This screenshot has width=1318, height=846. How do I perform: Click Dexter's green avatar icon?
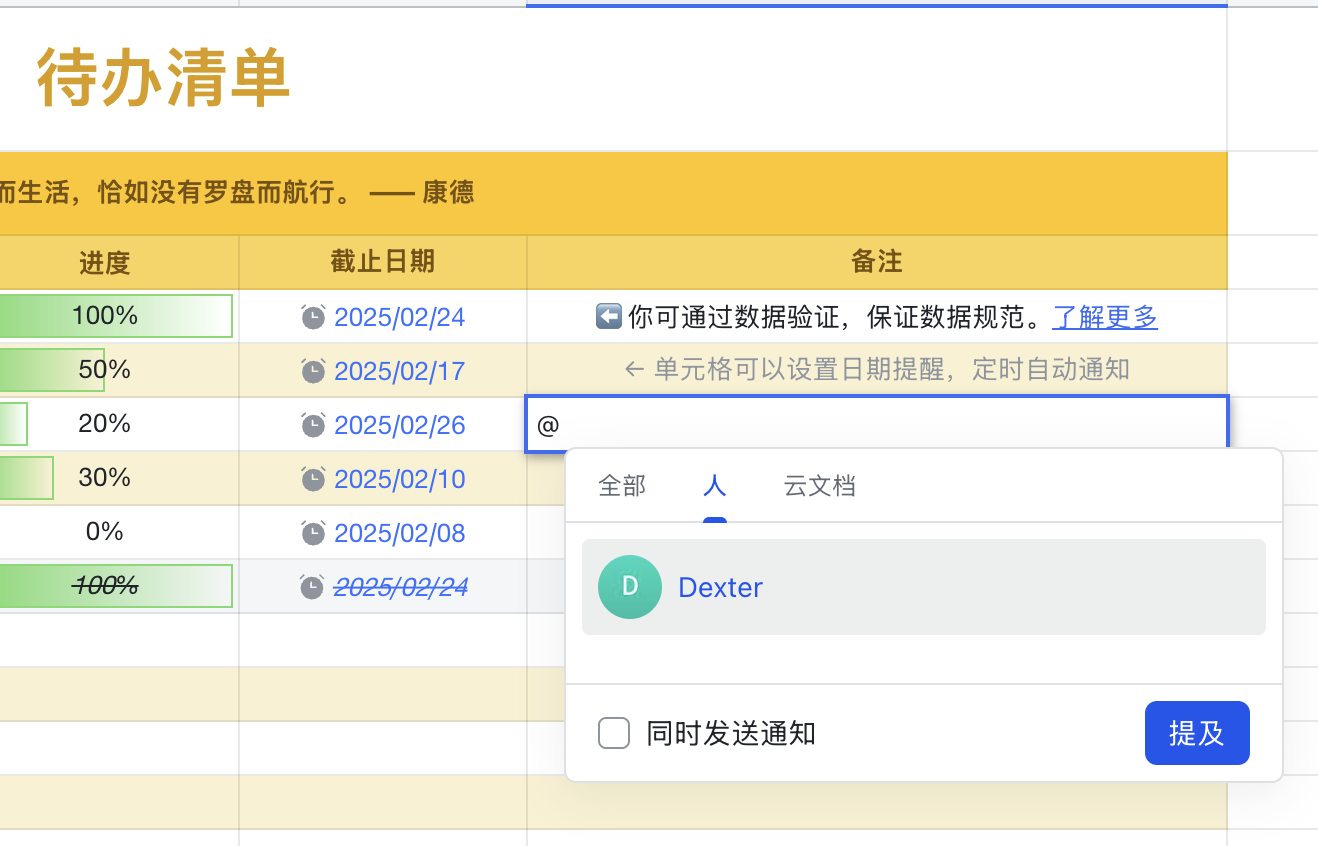[x=630, y=587]
